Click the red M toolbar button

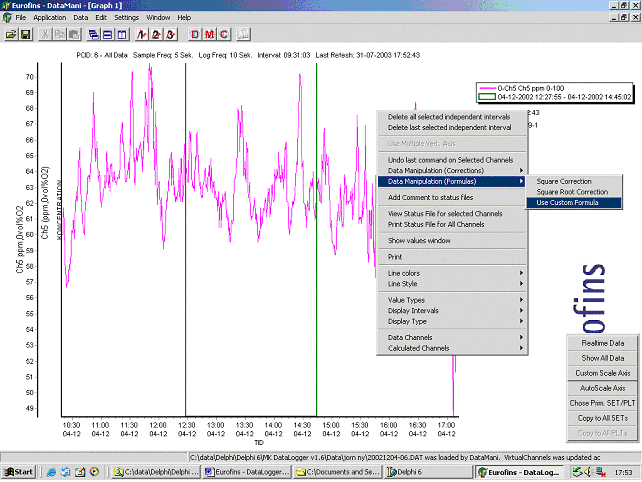pos(209,34)
